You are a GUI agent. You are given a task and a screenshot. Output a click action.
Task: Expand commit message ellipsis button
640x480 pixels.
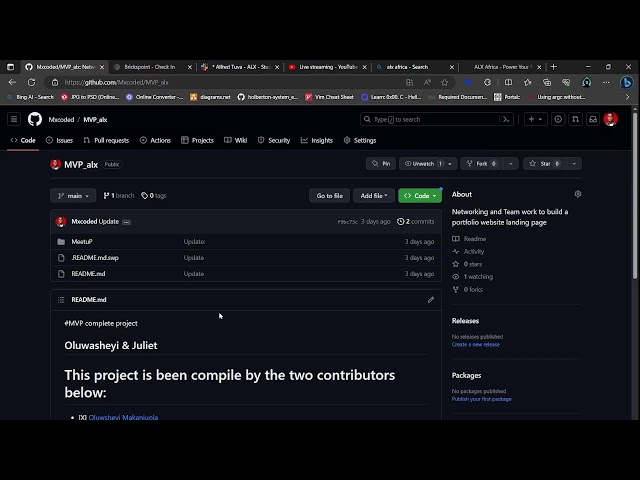coord(127,222)
